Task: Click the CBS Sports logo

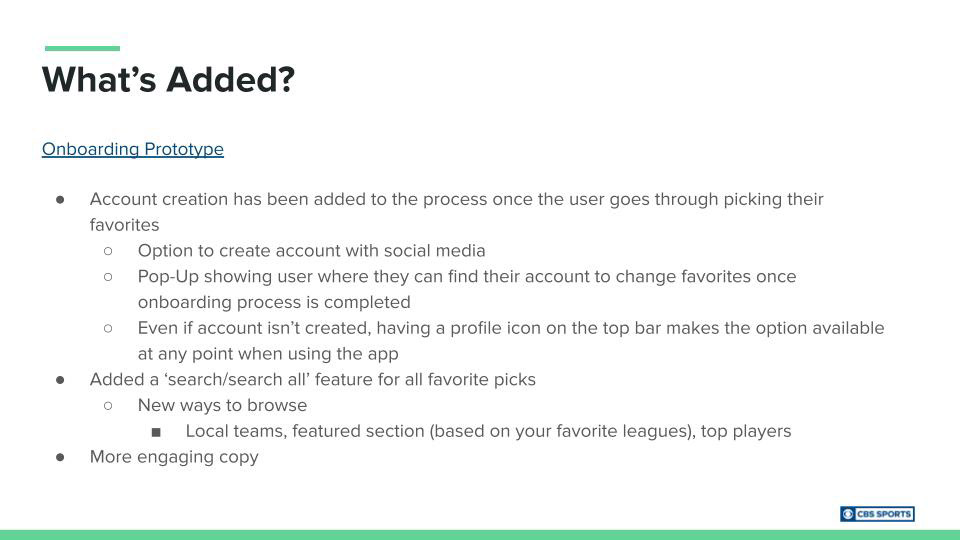Action: point(876,514)
